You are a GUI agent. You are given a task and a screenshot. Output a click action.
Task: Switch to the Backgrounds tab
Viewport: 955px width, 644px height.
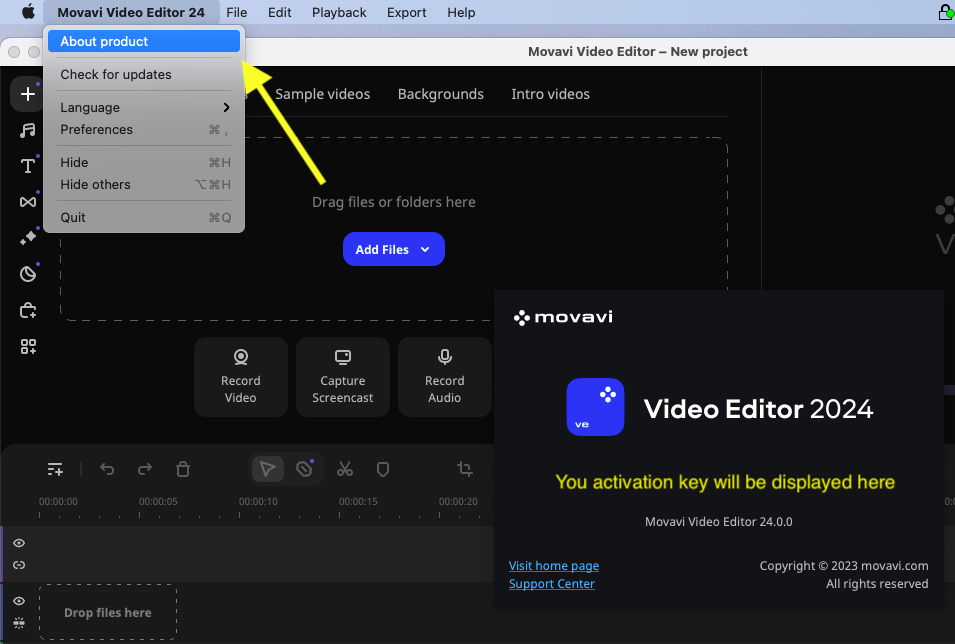(440, 94)
